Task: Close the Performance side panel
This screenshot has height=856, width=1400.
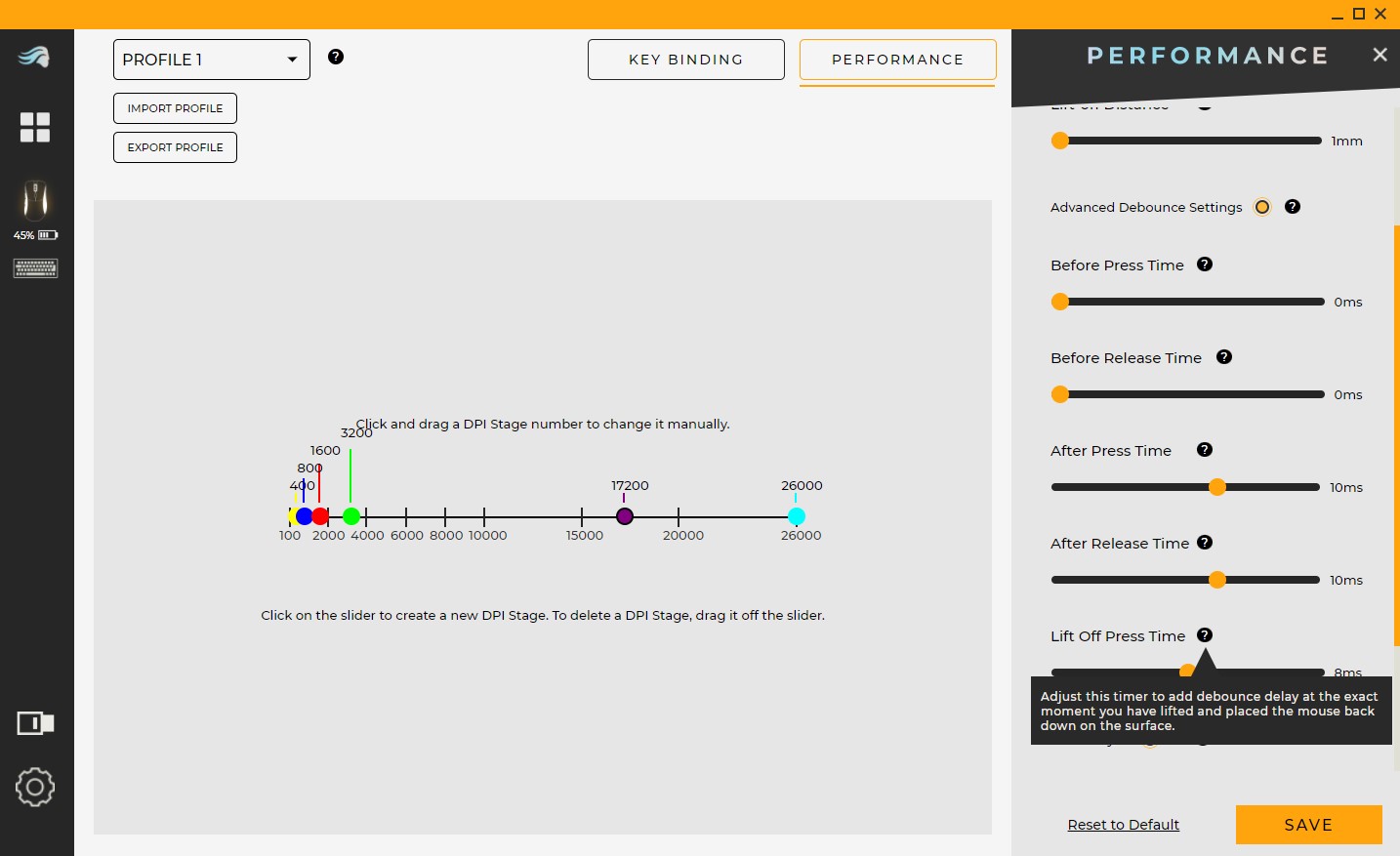Action: (x=1379, y=55)
